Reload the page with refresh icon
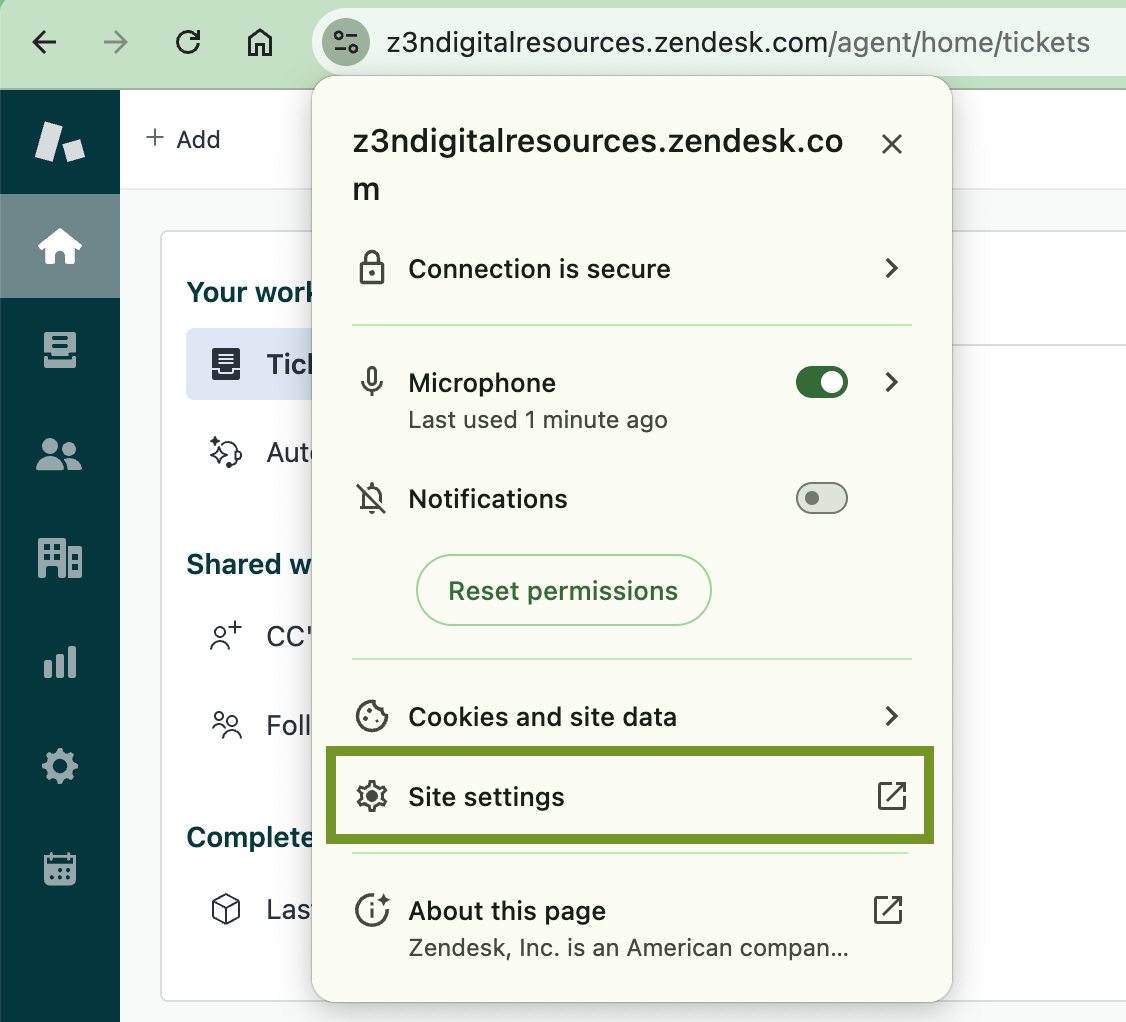This screenshot has height=1022, width=1126. pos(188,42)
